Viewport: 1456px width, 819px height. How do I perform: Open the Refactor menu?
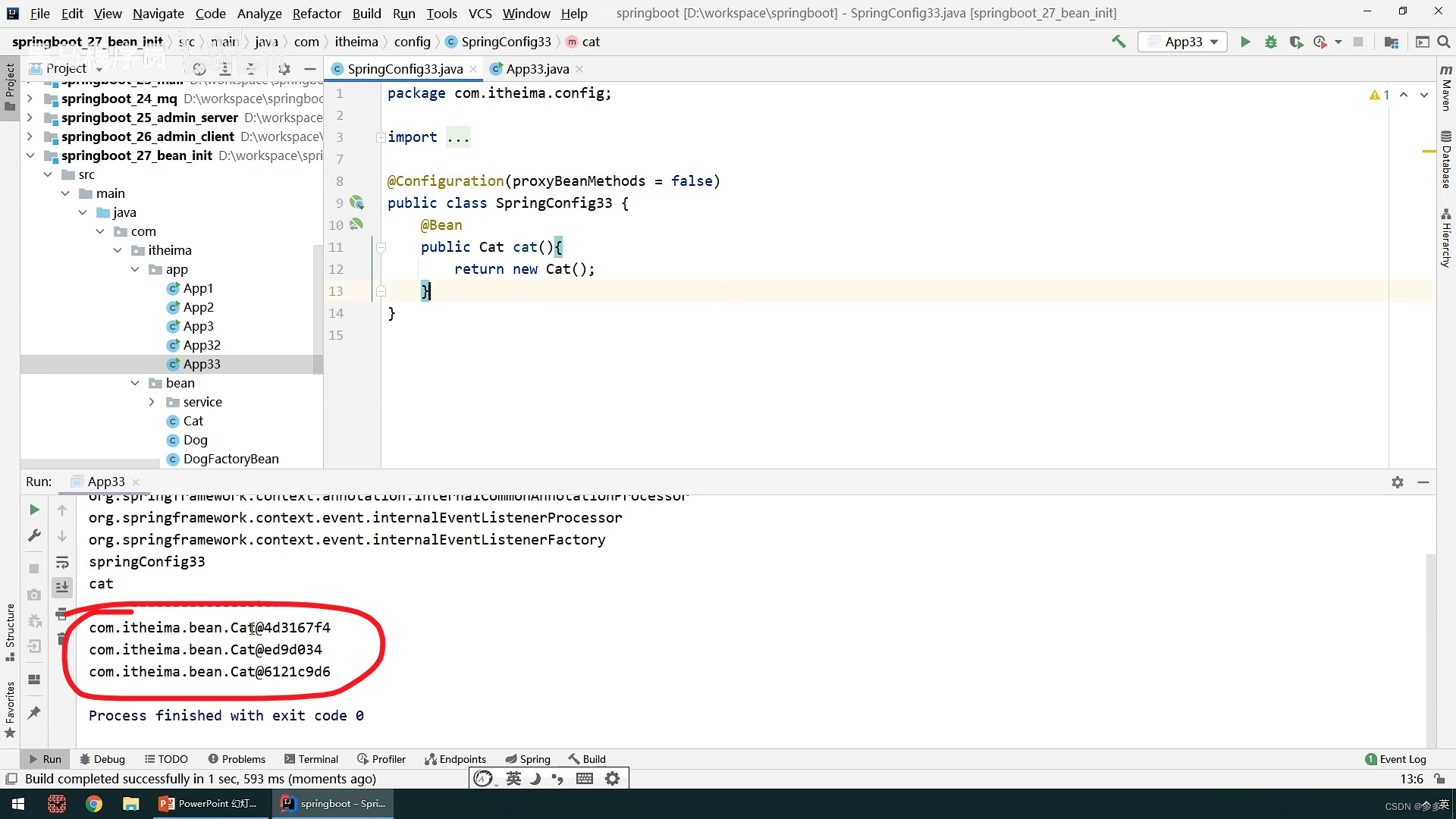point(316,13)
